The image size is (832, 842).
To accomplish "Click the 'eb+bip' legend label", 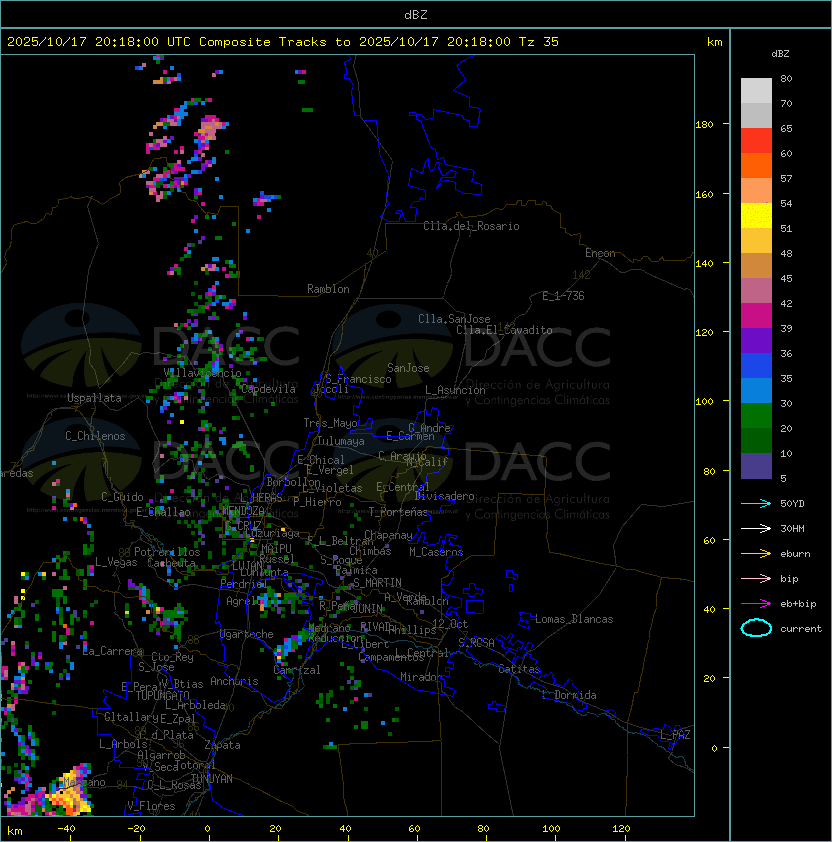I will click(x=798, y=604).
